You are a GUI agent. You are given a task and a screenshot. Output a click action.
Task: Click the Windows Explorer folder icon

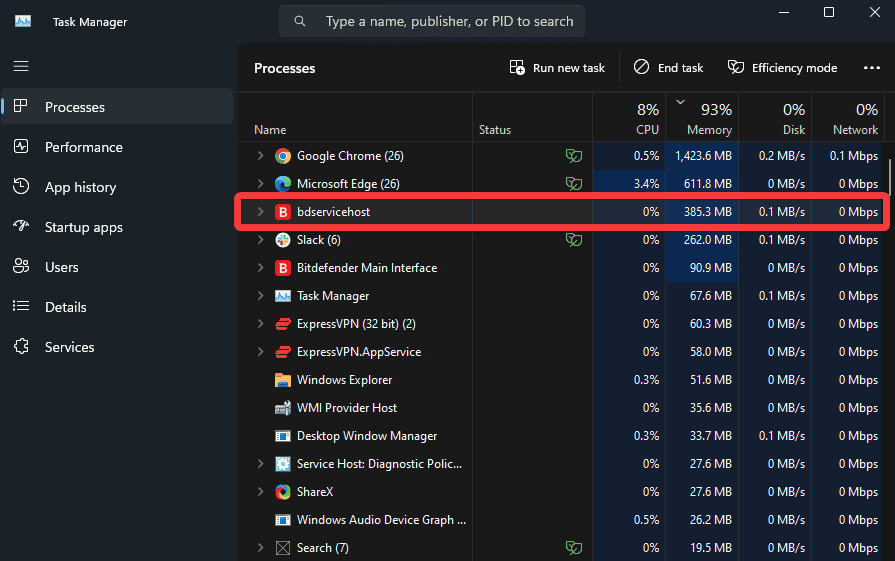point(283,380)
